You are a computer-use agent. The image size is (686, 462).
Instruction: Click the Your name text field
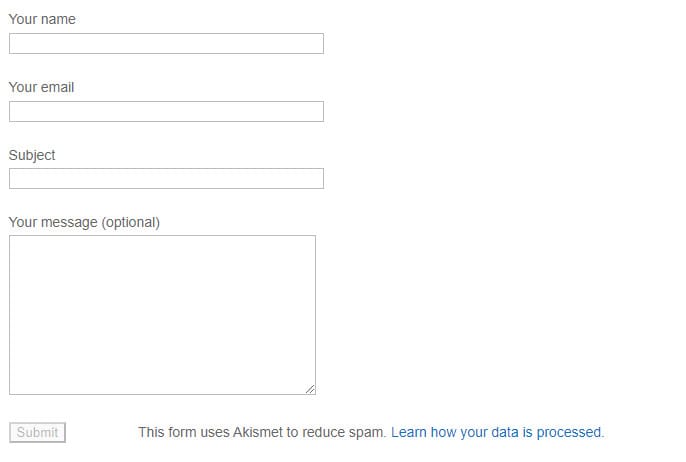166,43
